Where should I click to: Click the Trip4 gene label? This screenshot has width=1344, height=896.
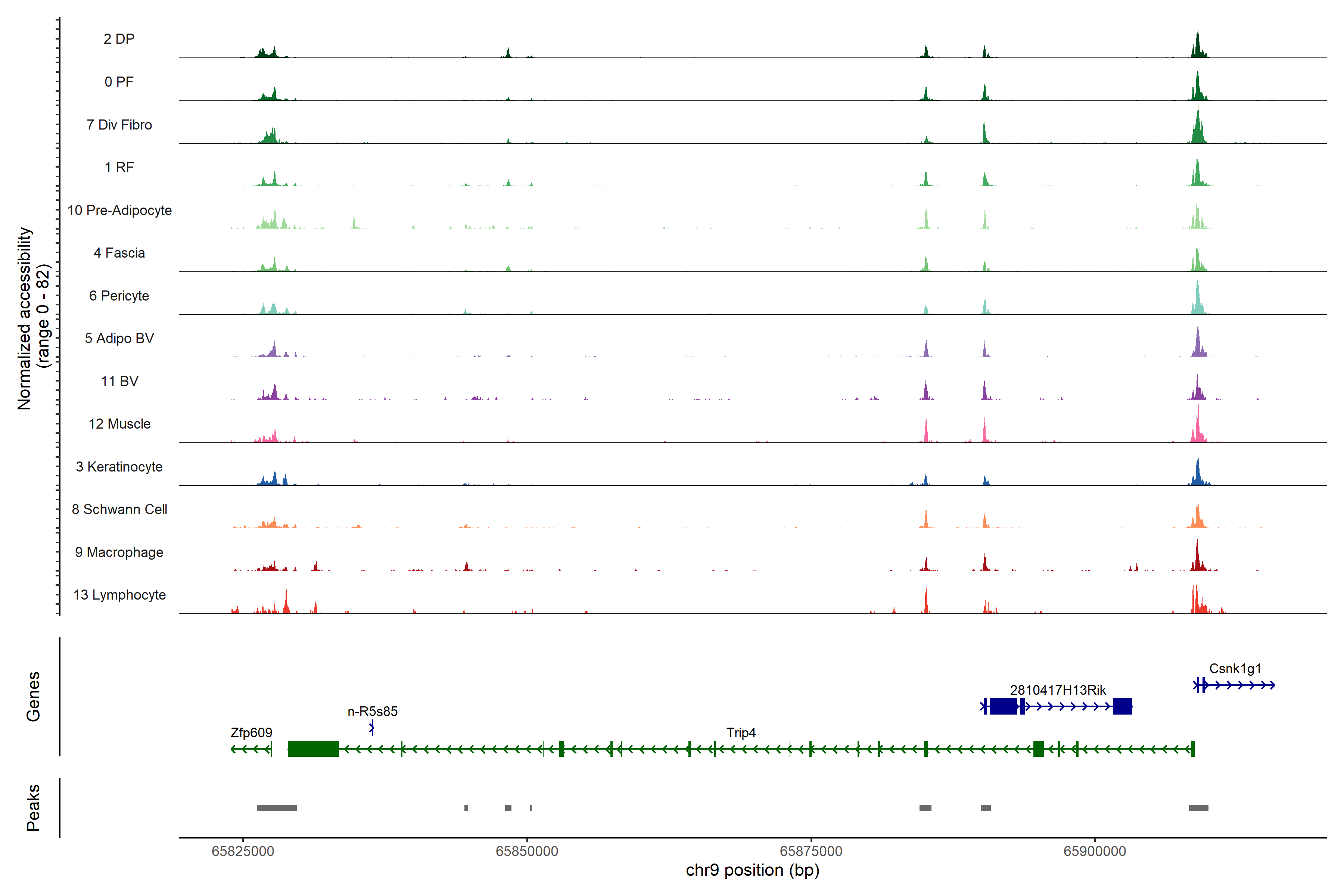[741, 732]
